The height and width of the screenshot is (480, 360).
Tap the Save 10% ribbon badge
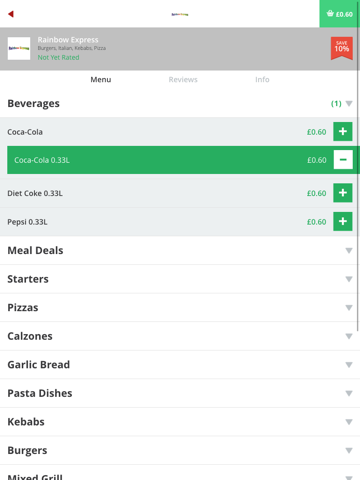(x=342, y=48)
